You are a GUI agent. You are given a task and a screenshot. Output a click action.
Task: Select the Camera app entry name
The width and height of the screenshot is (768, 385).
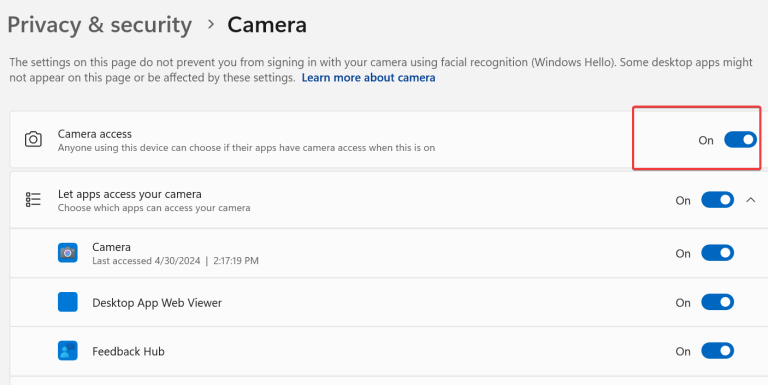click(x=111, y=247)
